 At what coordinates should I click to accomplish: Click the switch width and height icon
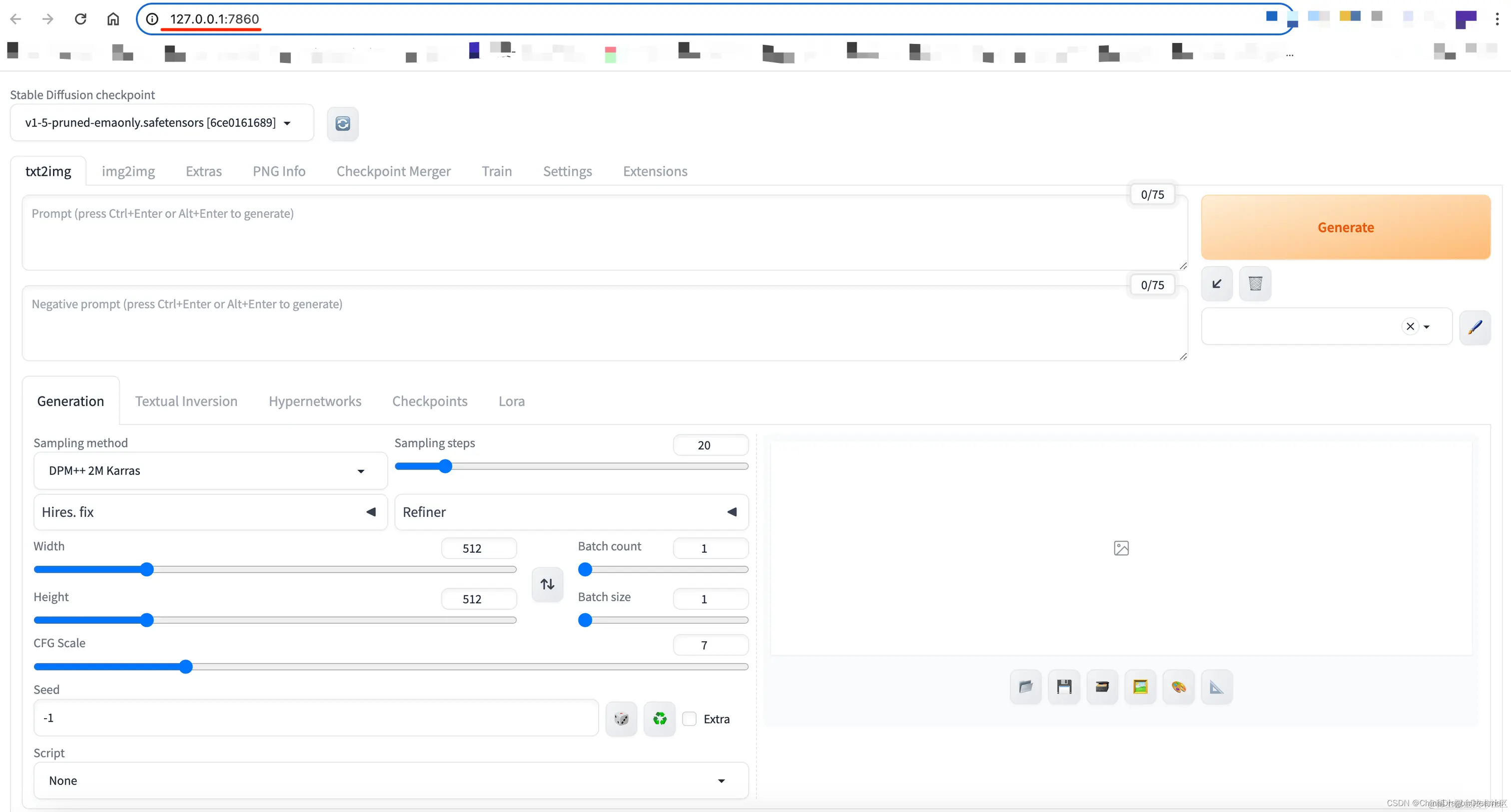(x=547, y=584)
